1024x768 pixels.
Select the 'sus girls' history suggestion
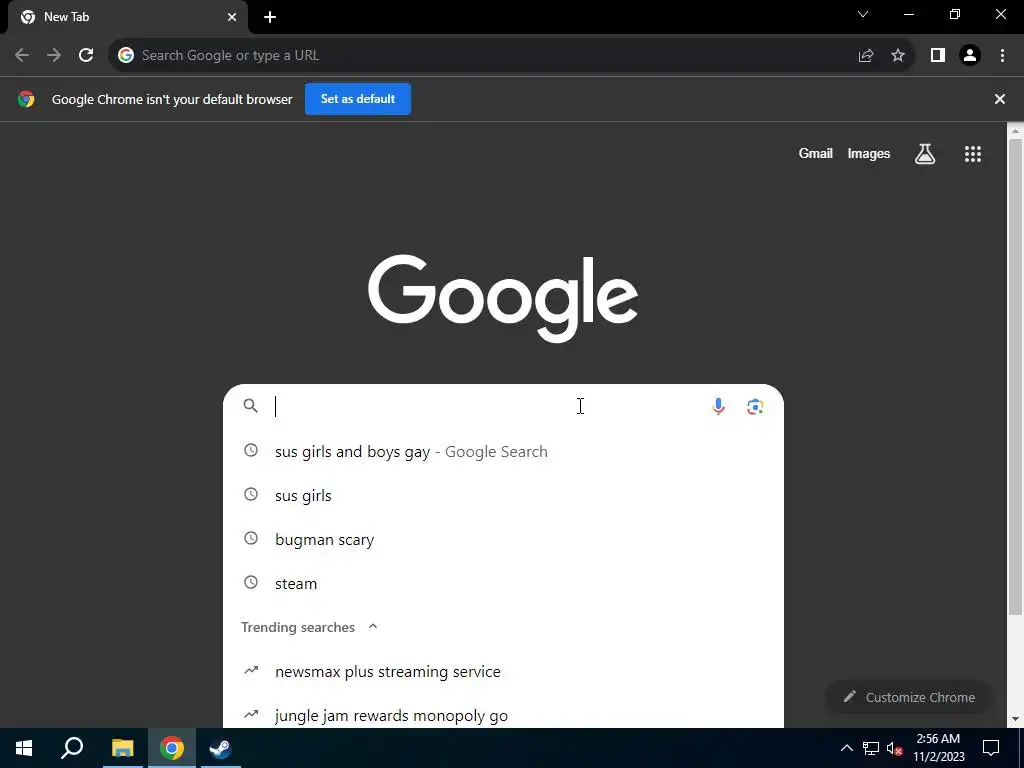[503, 496]
